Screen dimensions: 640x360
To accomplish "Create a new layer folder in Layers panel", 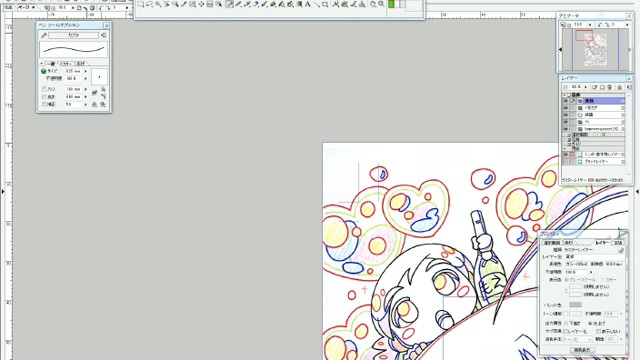I will click(x=602, y=87).
